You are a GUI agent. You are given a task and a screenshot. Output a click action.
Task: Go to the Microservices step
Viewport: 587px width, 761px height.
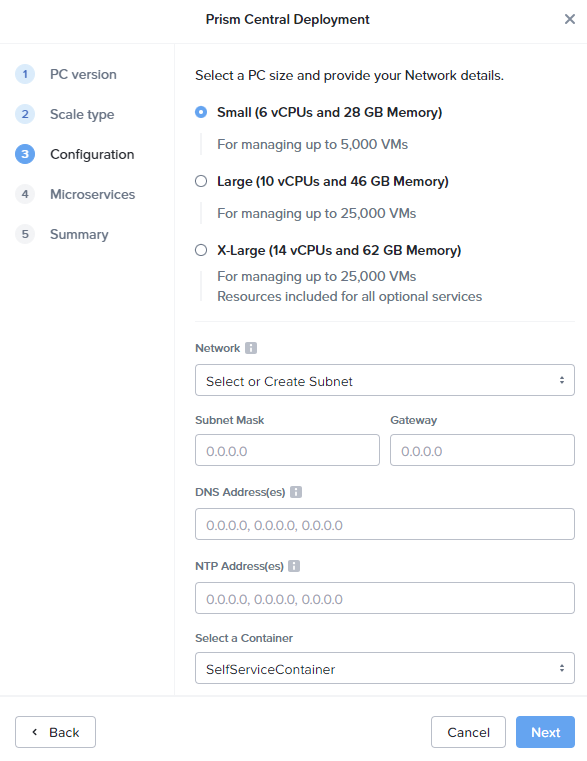[92, 194]
